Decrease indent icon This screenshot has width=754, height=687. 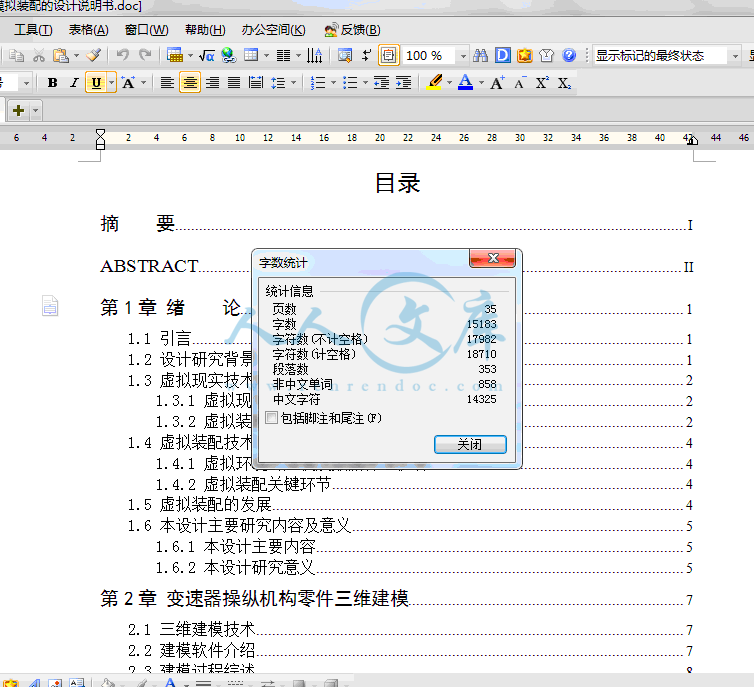[x=381, y=83]
